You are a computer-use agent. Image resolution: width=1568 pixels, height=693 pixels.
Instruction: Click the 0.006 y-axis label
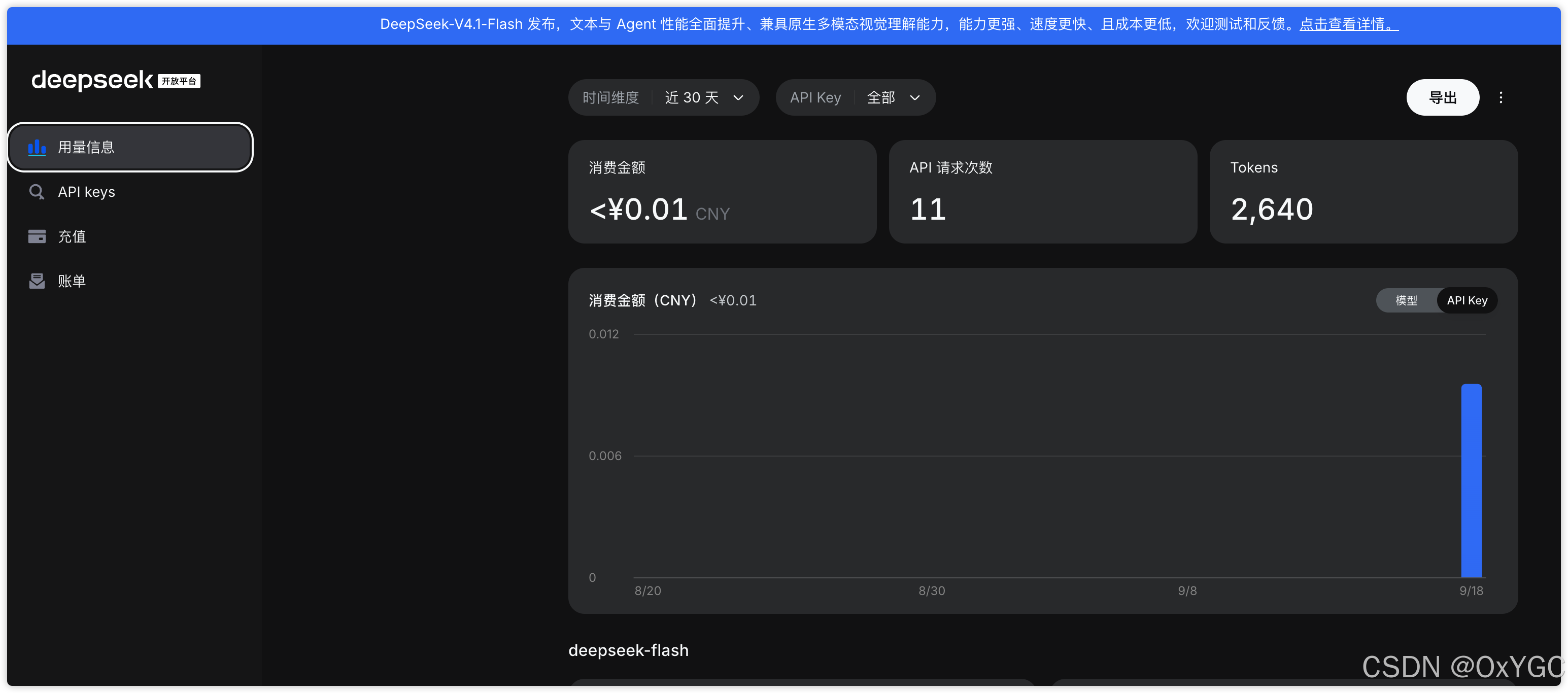tap(604, 456)
